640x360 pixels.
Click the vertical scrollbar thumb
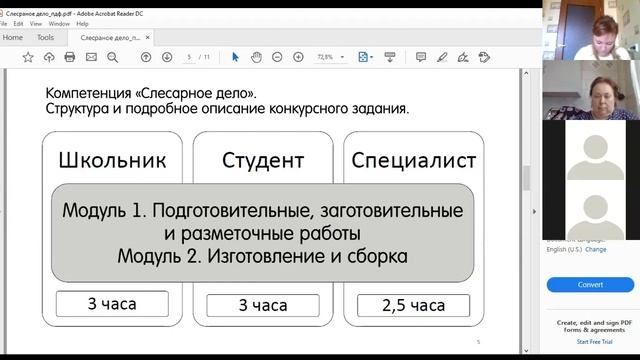pos(526,178)
